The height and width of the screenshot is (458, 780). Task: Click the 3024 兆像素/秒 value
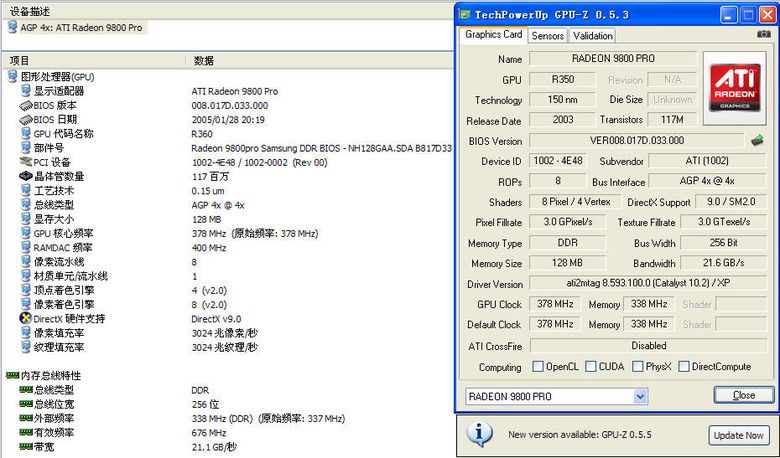pyautogui.click(x=224, y=333)
